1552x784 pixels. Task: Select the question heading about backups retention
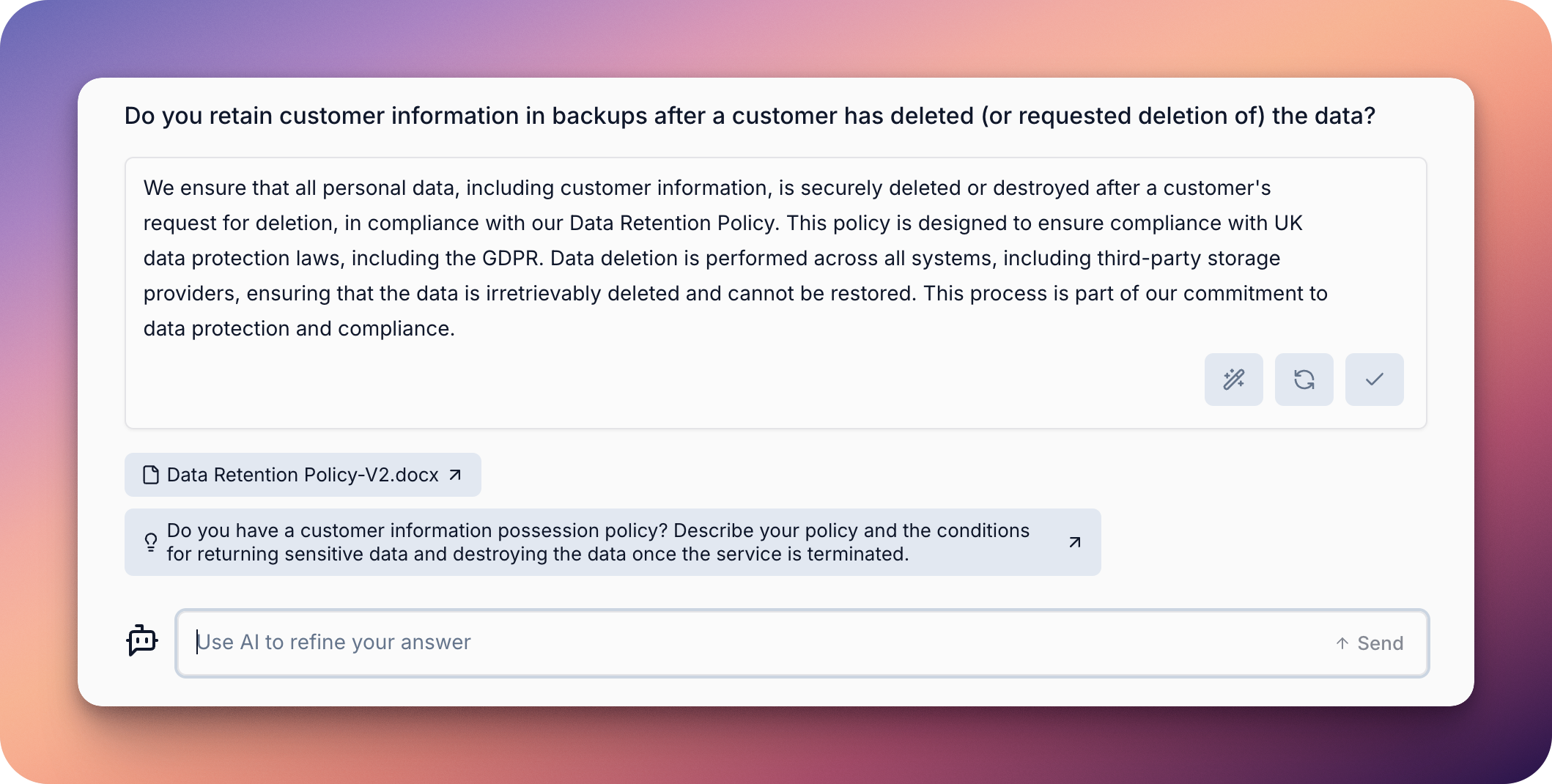click(x=750, y=116)
